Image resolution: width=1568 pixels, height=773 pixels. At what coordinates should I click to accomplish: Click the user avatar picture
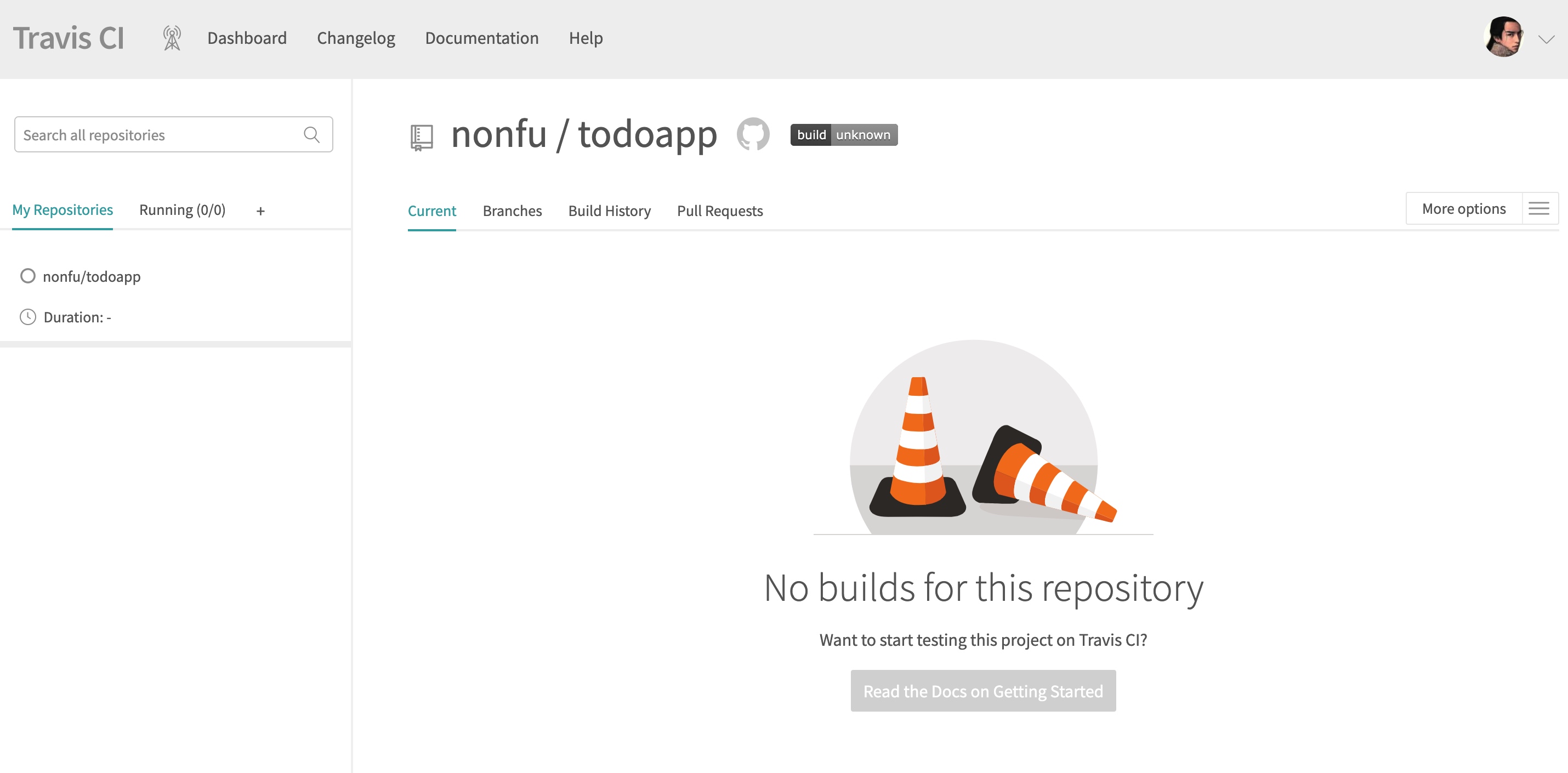click(1504, 37)
